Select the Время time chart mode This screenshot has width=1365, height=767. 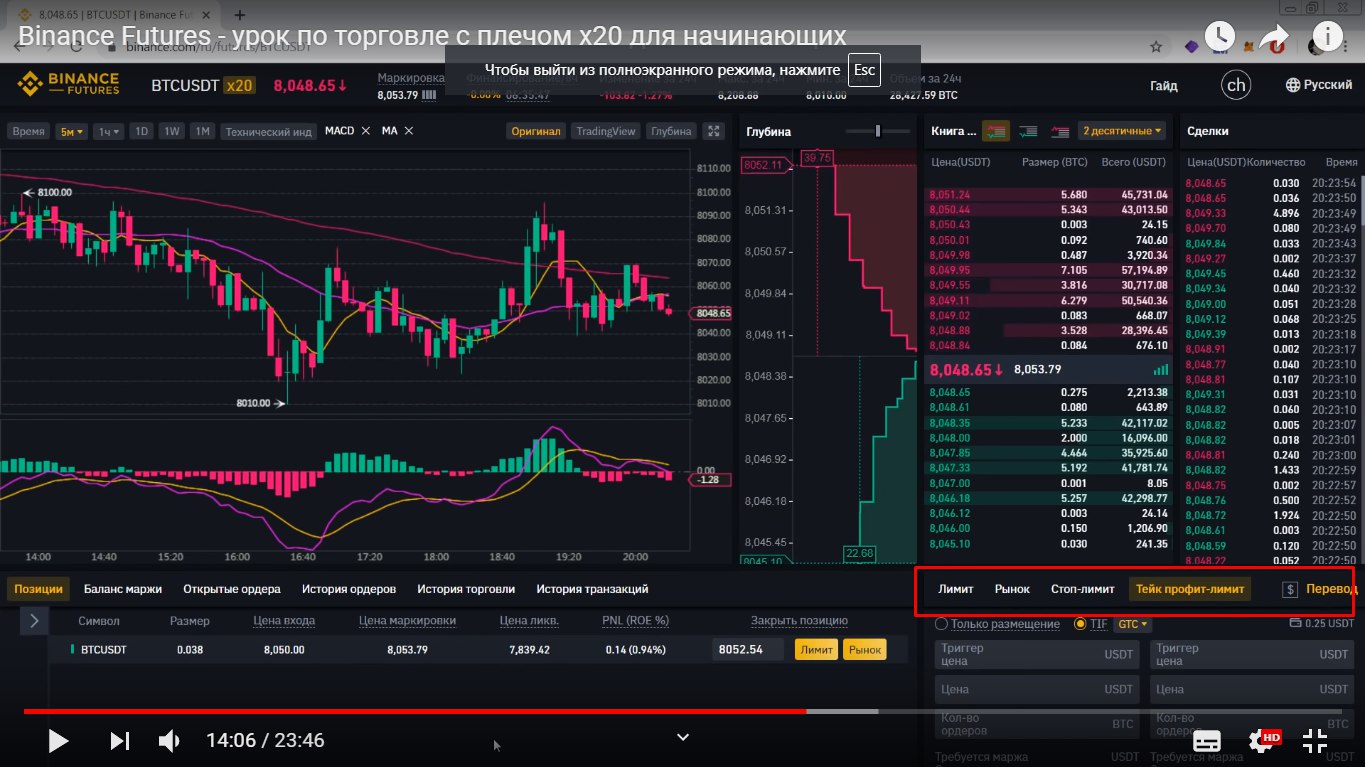coord(29,131)
